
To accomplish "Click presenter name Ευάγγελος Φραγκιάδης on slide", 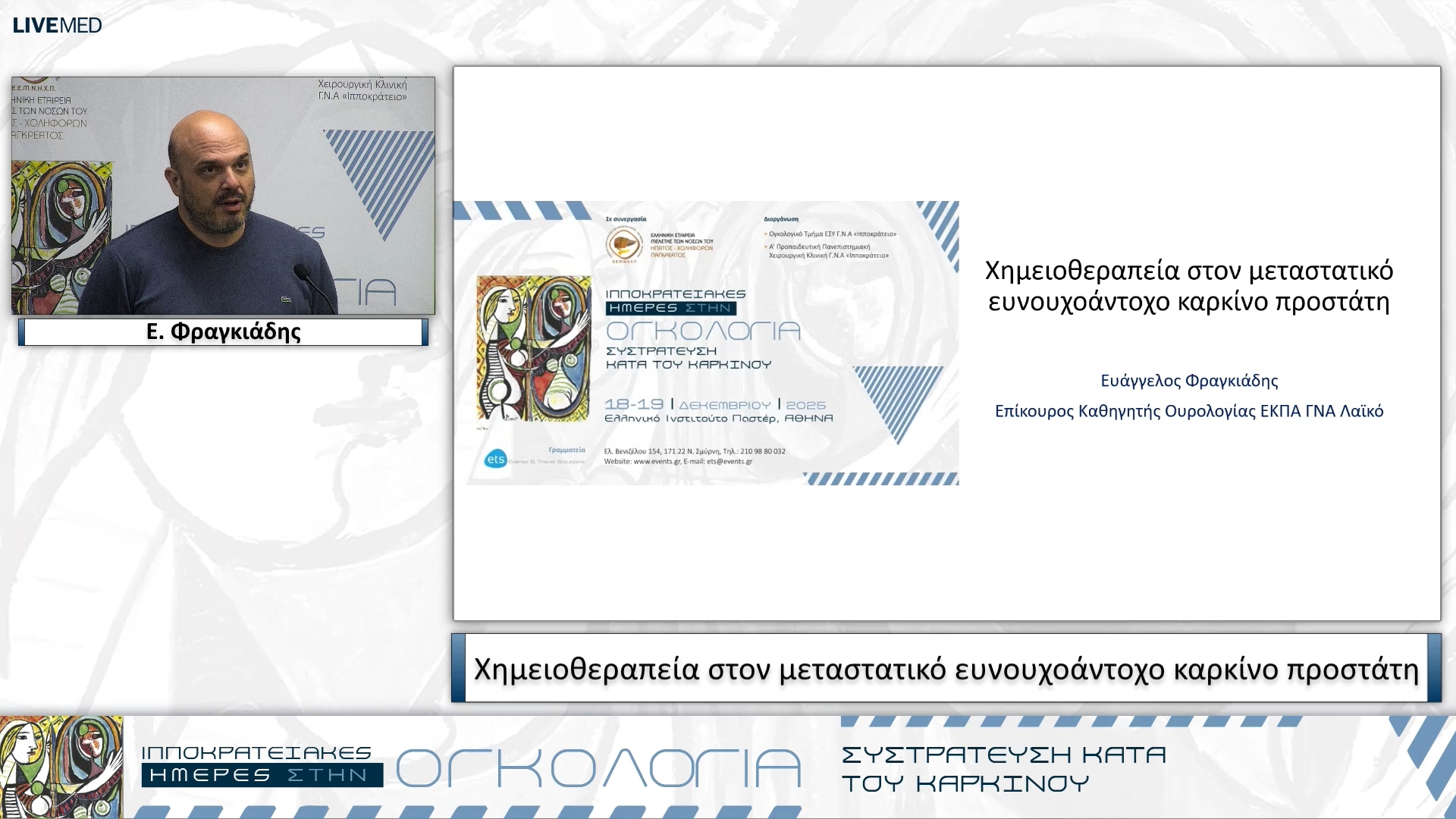I will click(x=1188, y=381).
